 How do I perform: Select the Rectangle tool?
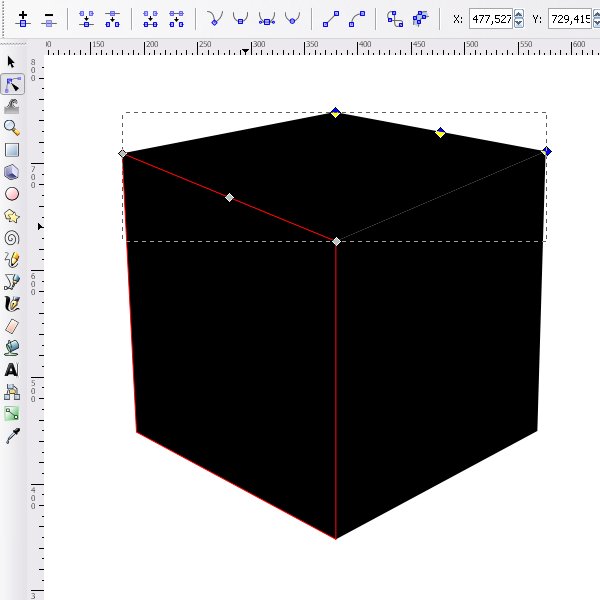coord(12,150)
